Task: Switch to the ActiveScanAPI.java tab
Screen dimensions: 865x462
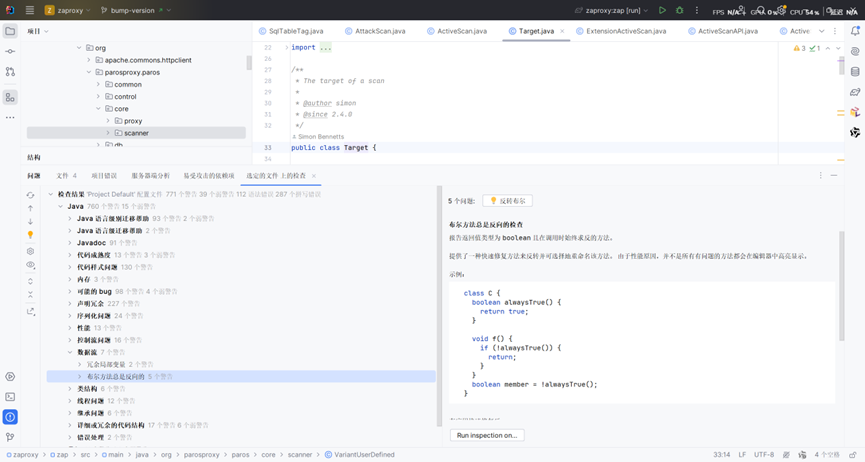Action: (x=723, y=31)
